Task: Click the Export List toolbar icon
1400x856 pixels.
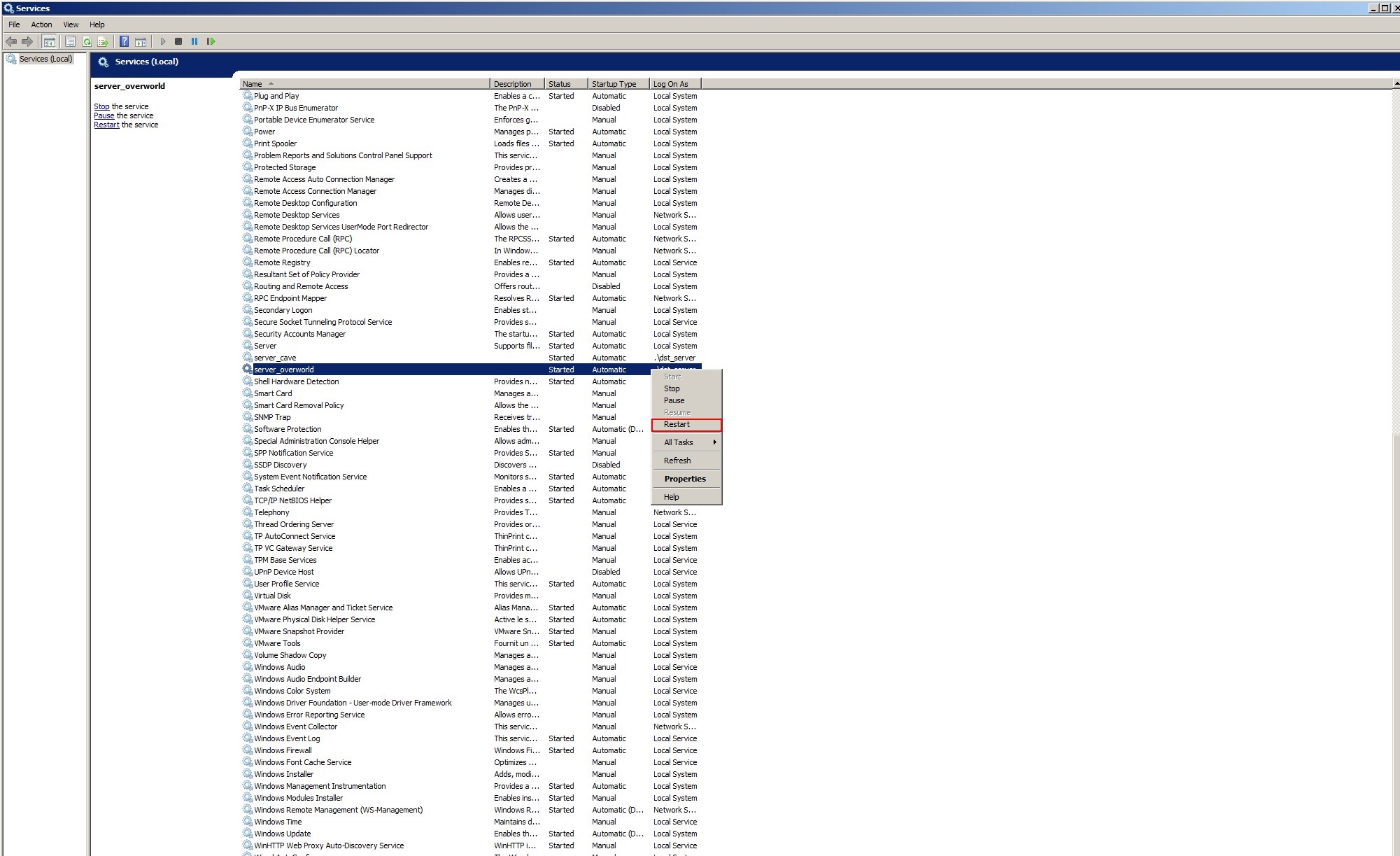Action: click(x=103, y=41)
